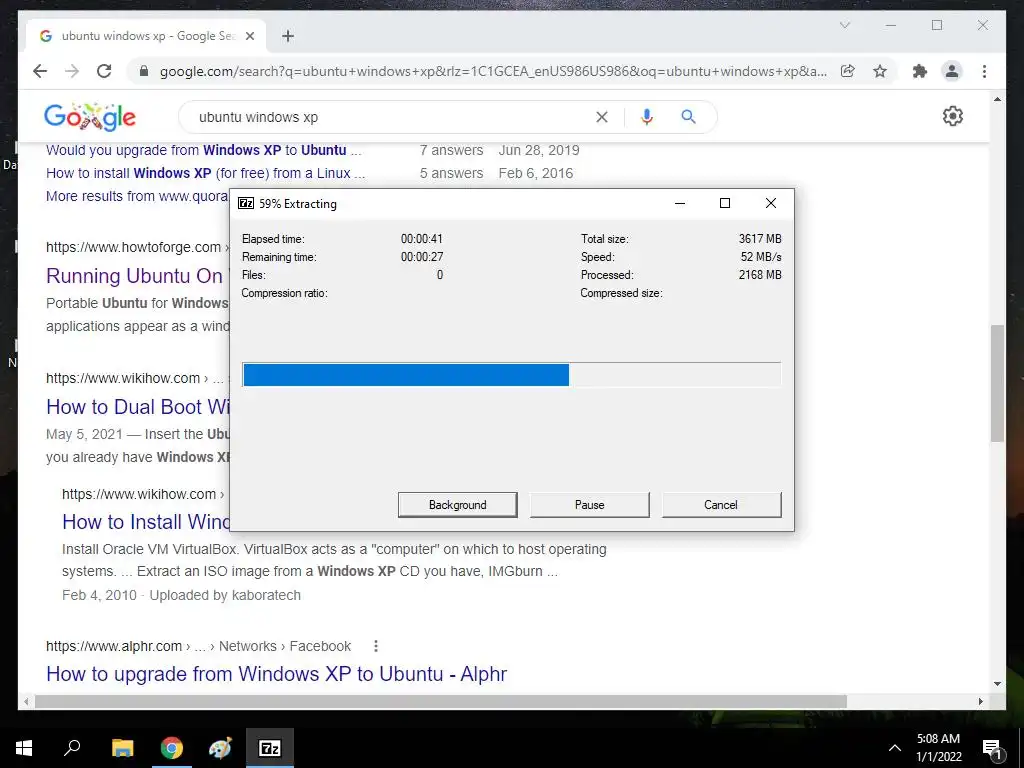Share this page icon in address bar
This screenshot has height=768, width=1024.
848,71
